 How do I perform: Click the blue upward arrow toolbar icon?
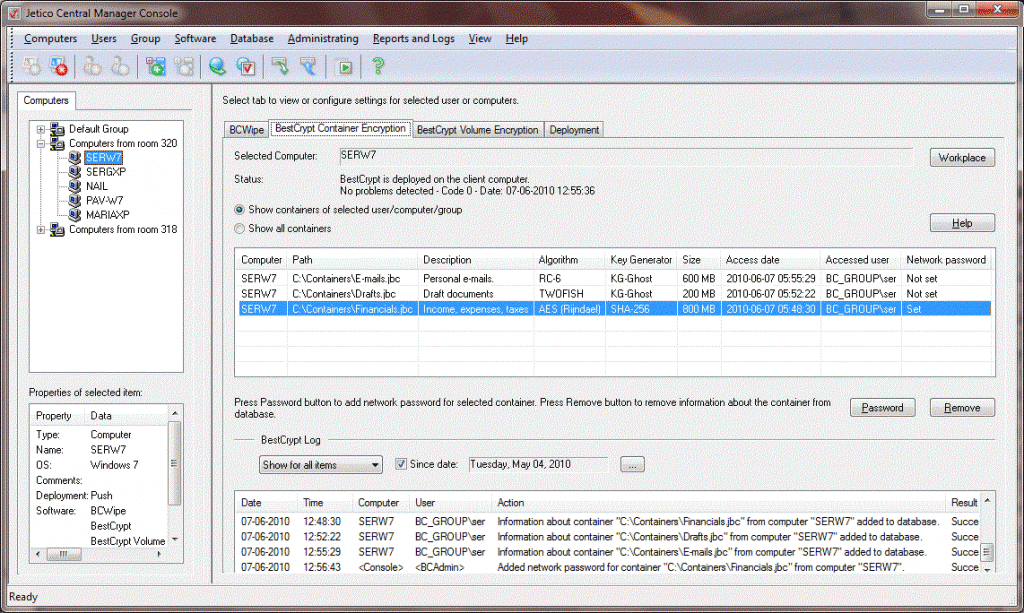tap(308, 66)
